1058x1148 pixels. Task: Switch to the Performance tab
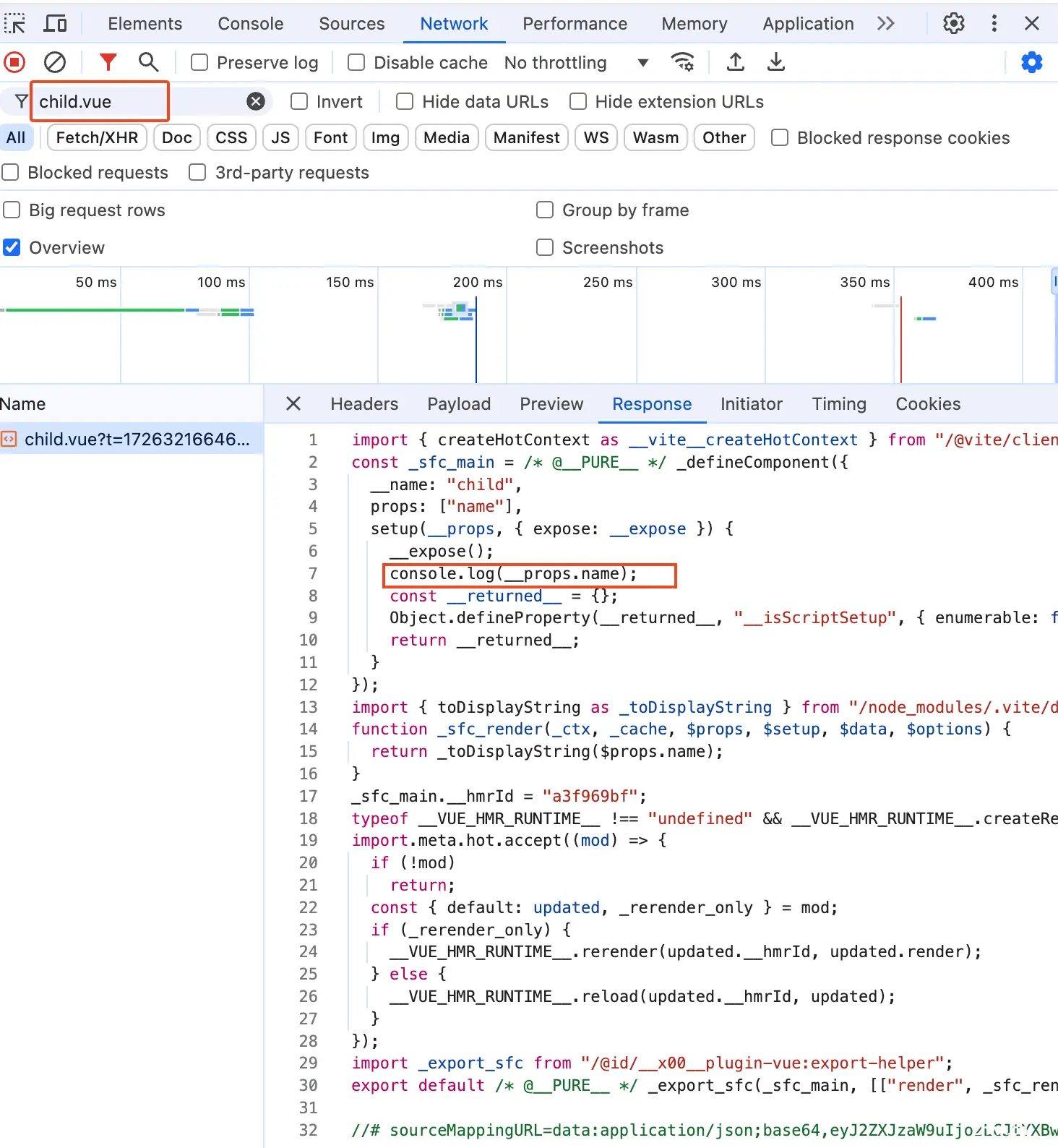coord(575,24)
